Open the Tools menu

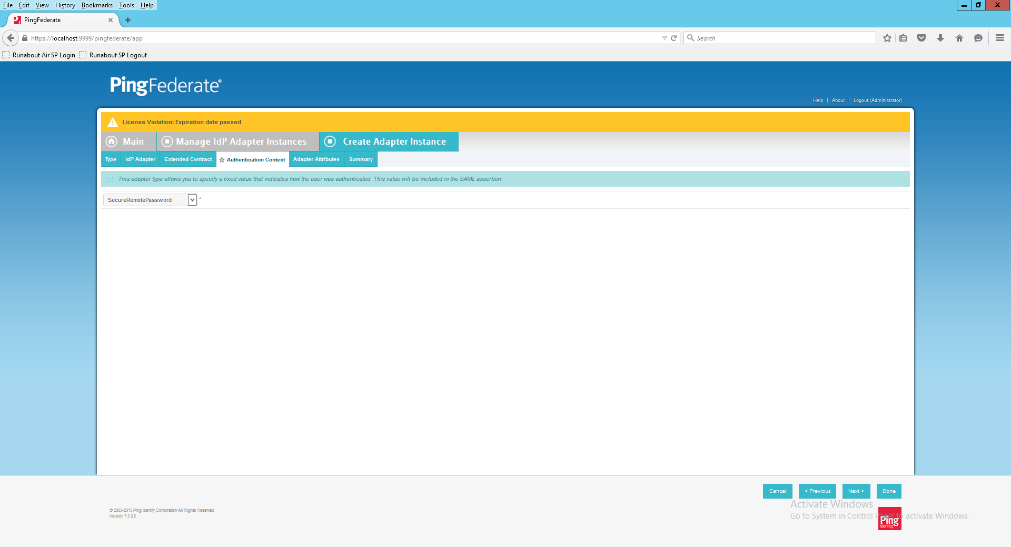tap(126, 5)
